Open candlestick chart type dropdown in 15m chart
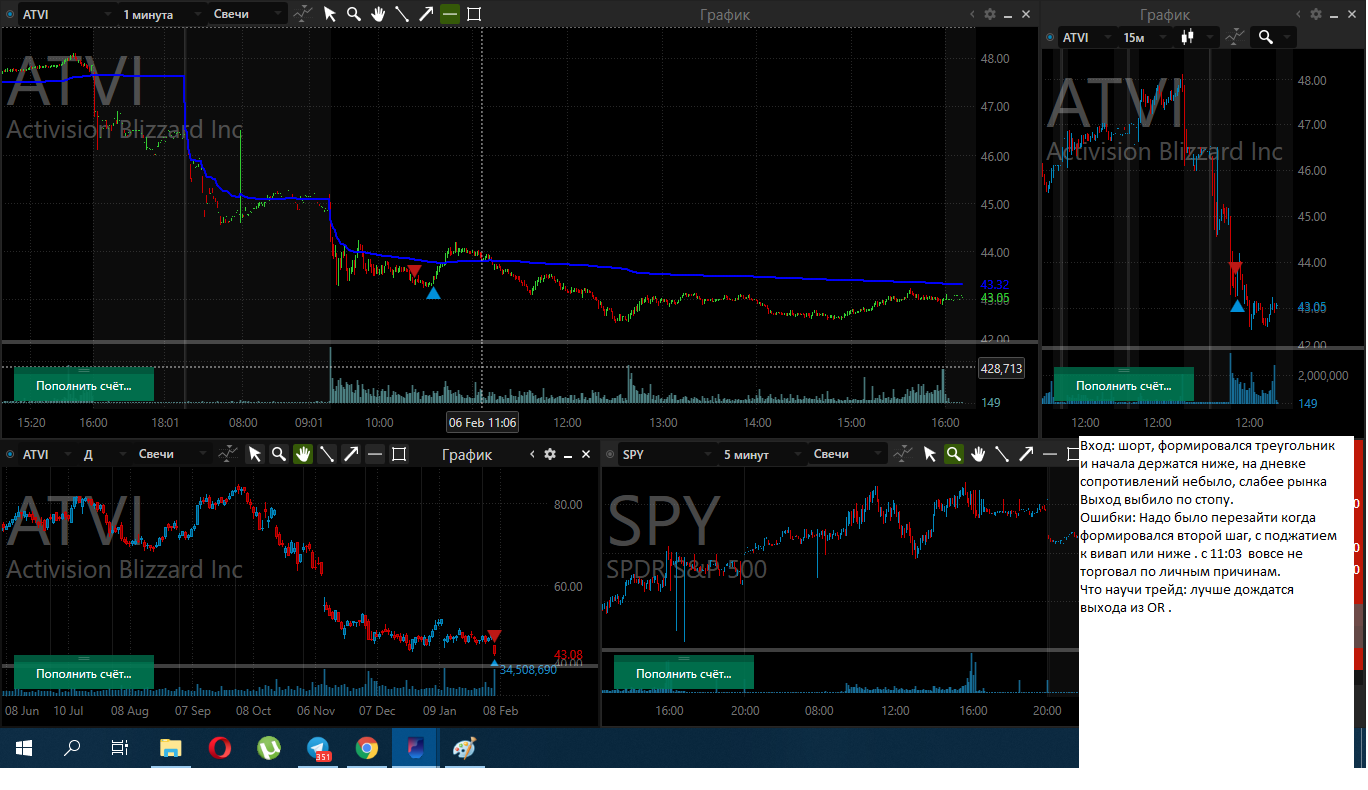The width and height of the screenshot is (1368, 790). (x=1198, y=37)
